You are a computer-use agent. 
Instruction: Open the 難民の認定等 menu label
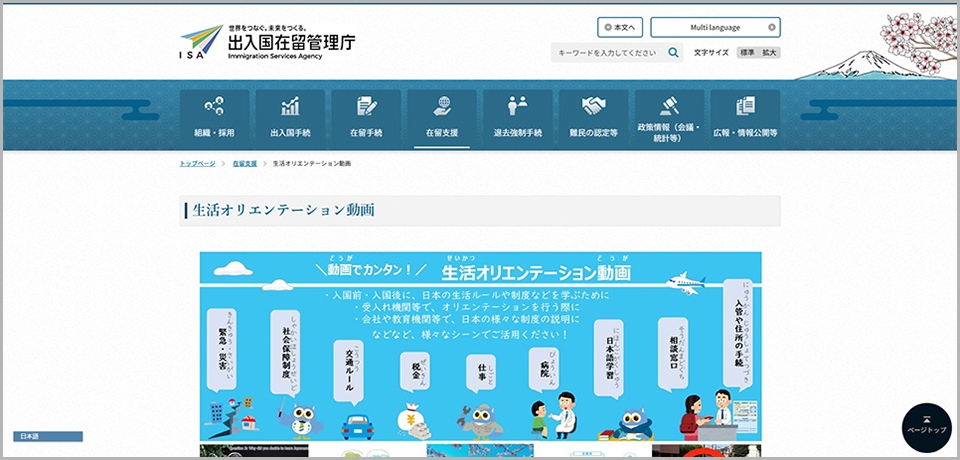(x=593, y=132)
